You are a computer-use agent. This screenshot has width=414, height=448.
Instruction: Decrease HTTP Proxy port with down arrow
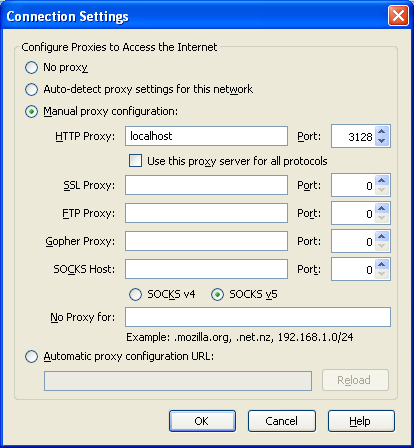pyautogui.click(x=382, y=141)
